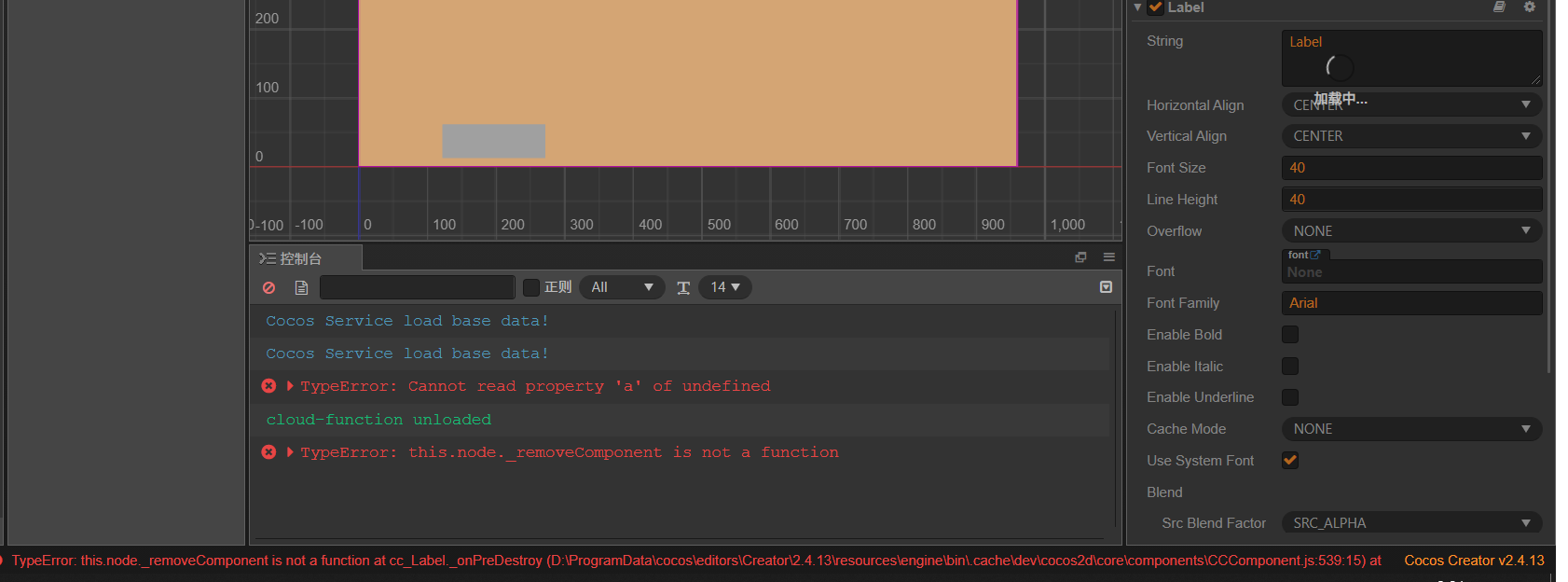Check Enable Bold
The image size is (1568, 582).
point(1290,334)
